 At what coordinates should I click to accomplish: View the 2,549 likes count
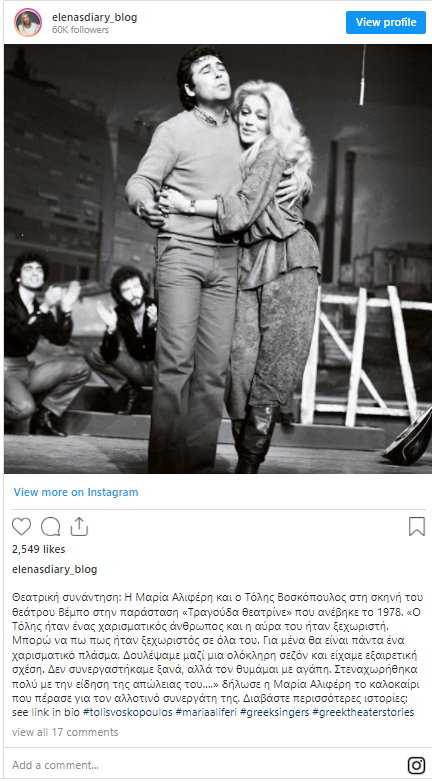click(x=38, y=549)
